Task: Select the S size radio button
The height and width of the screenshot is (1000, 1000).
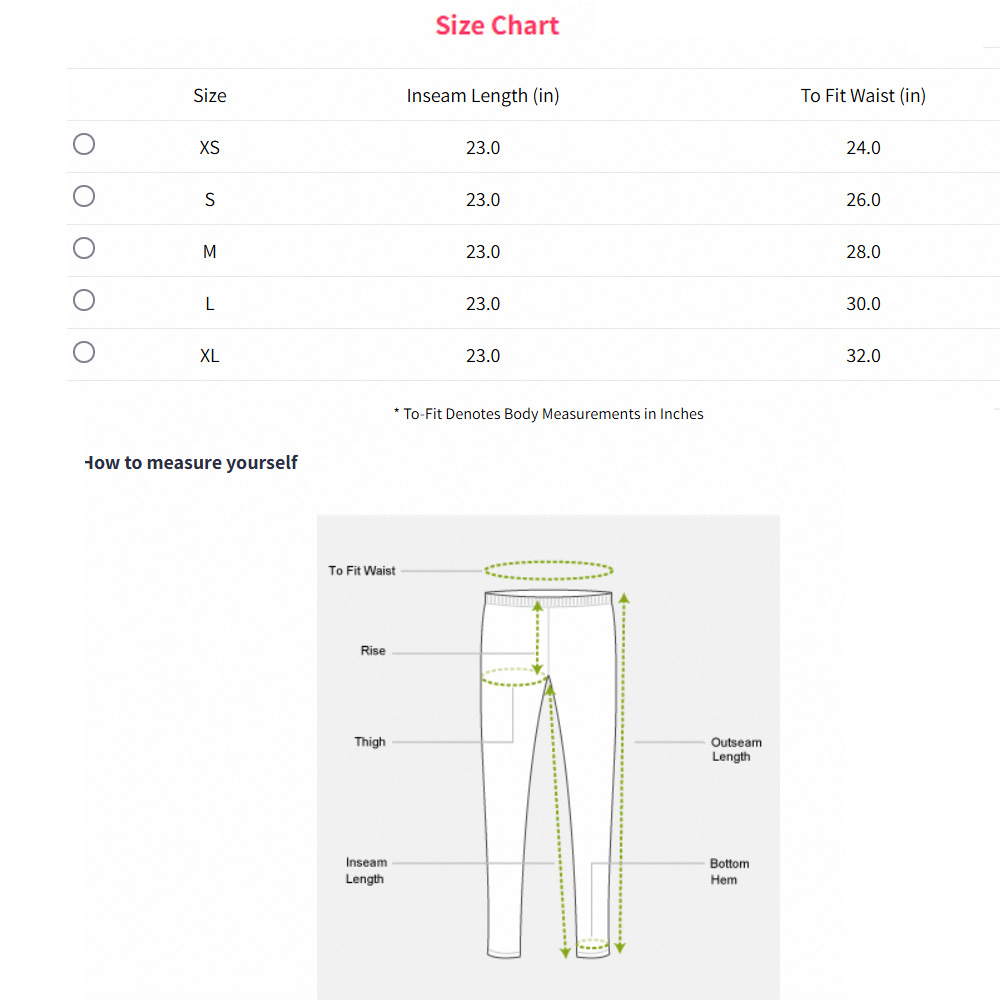Action: [84, 196]
